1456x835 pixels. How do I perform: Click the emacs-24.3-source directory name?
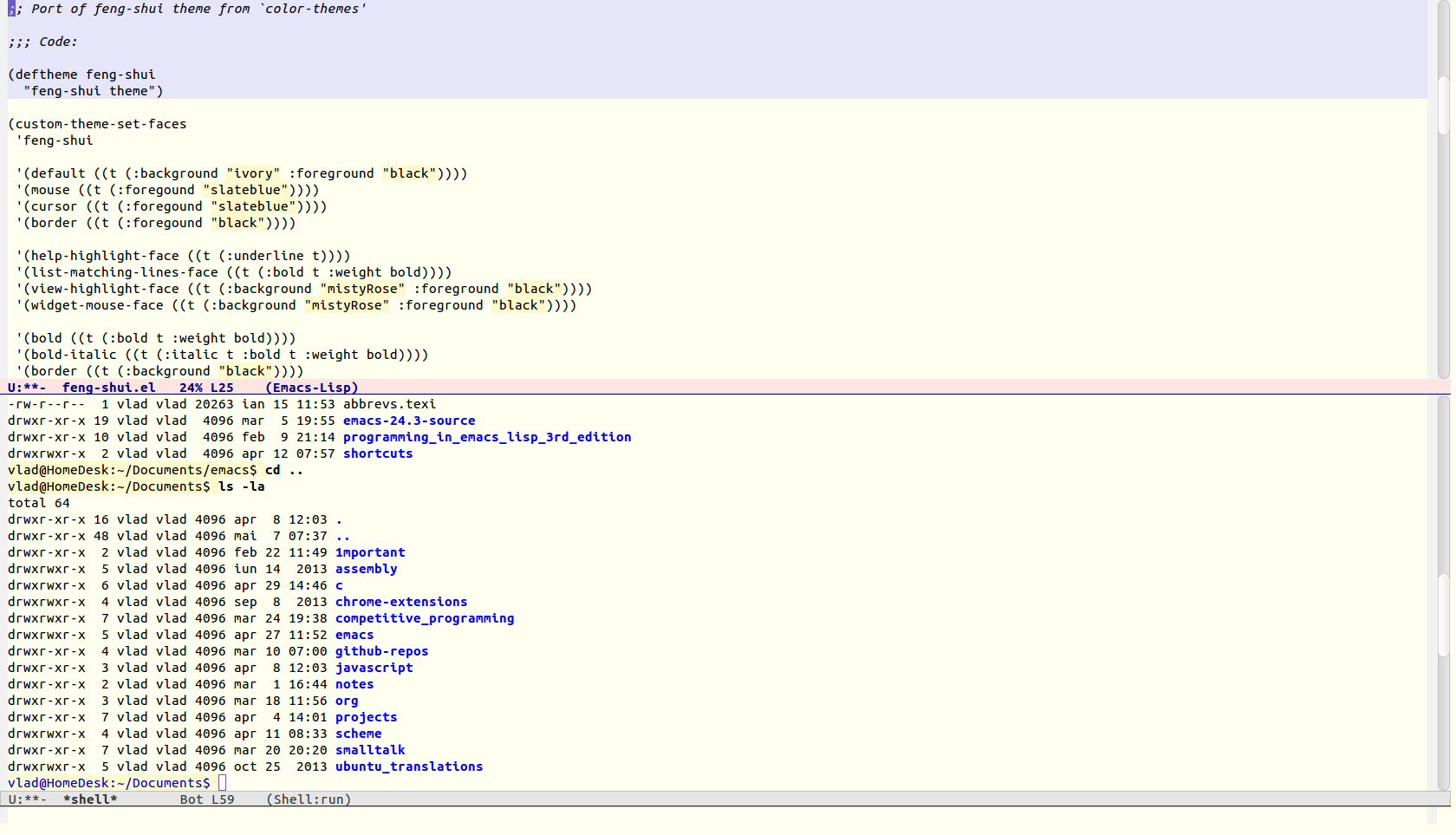click(409, 421)
